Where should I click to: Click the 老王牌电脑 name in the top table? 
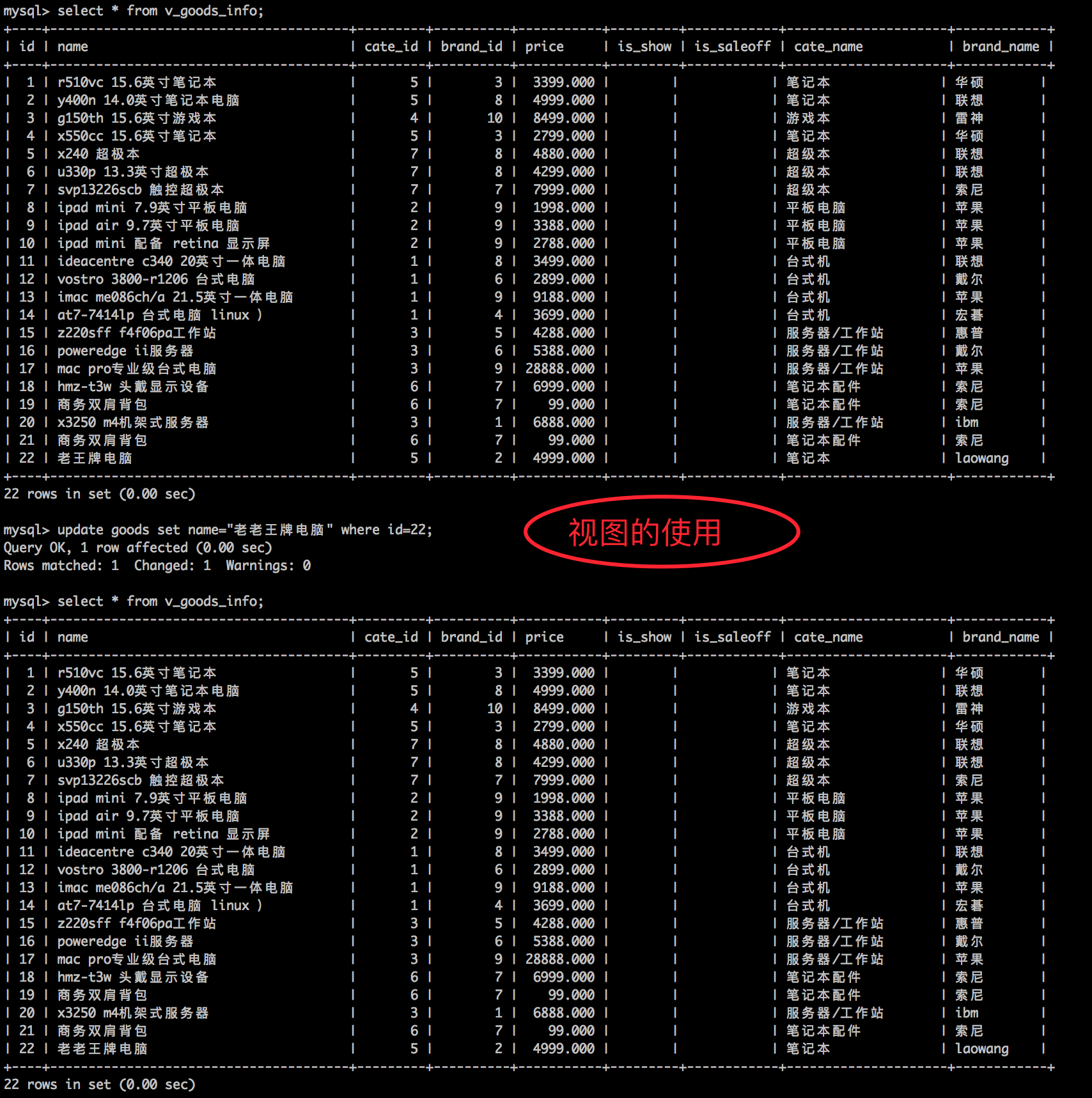pos(95,458)
